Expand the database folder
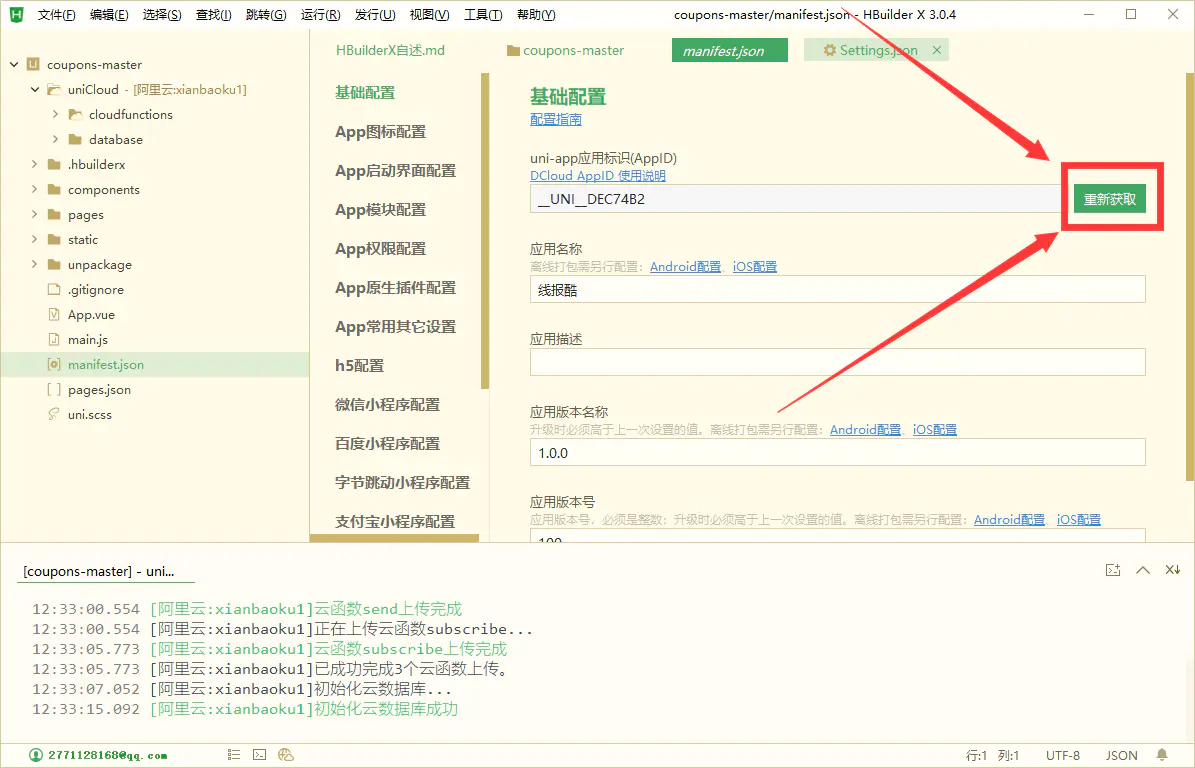 57,139
